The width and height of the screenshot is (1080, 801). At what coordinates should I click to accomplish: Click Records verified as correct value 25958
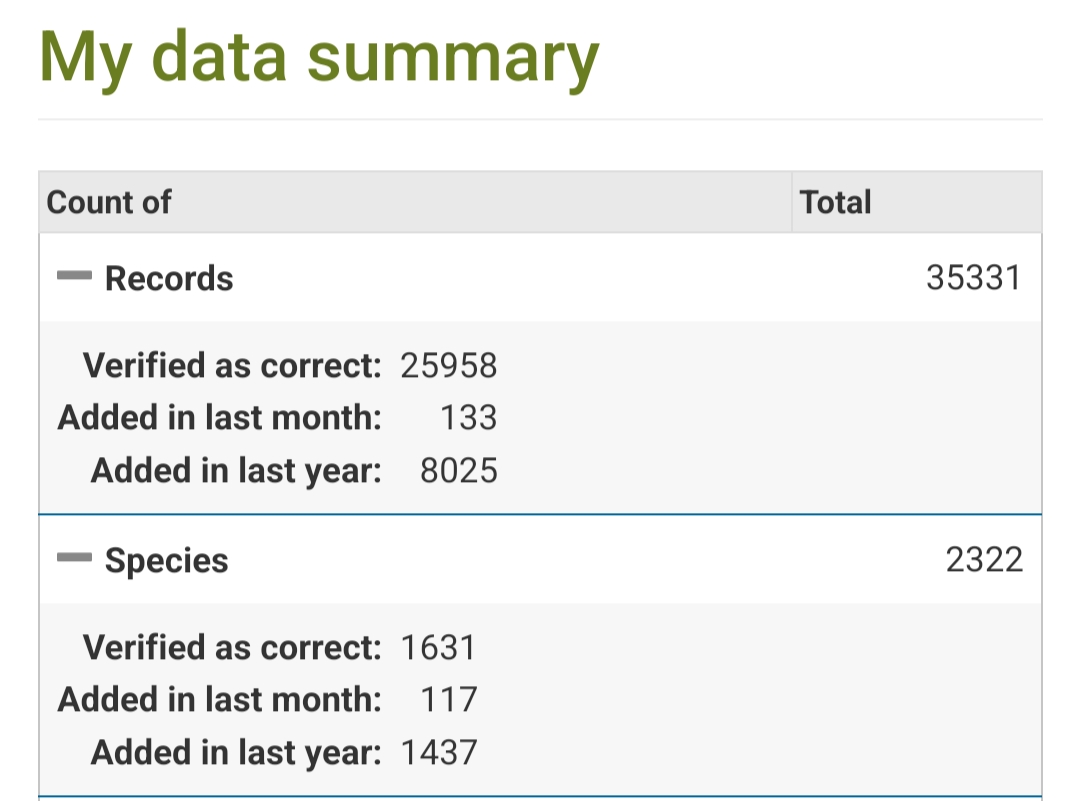pos(448,365)
